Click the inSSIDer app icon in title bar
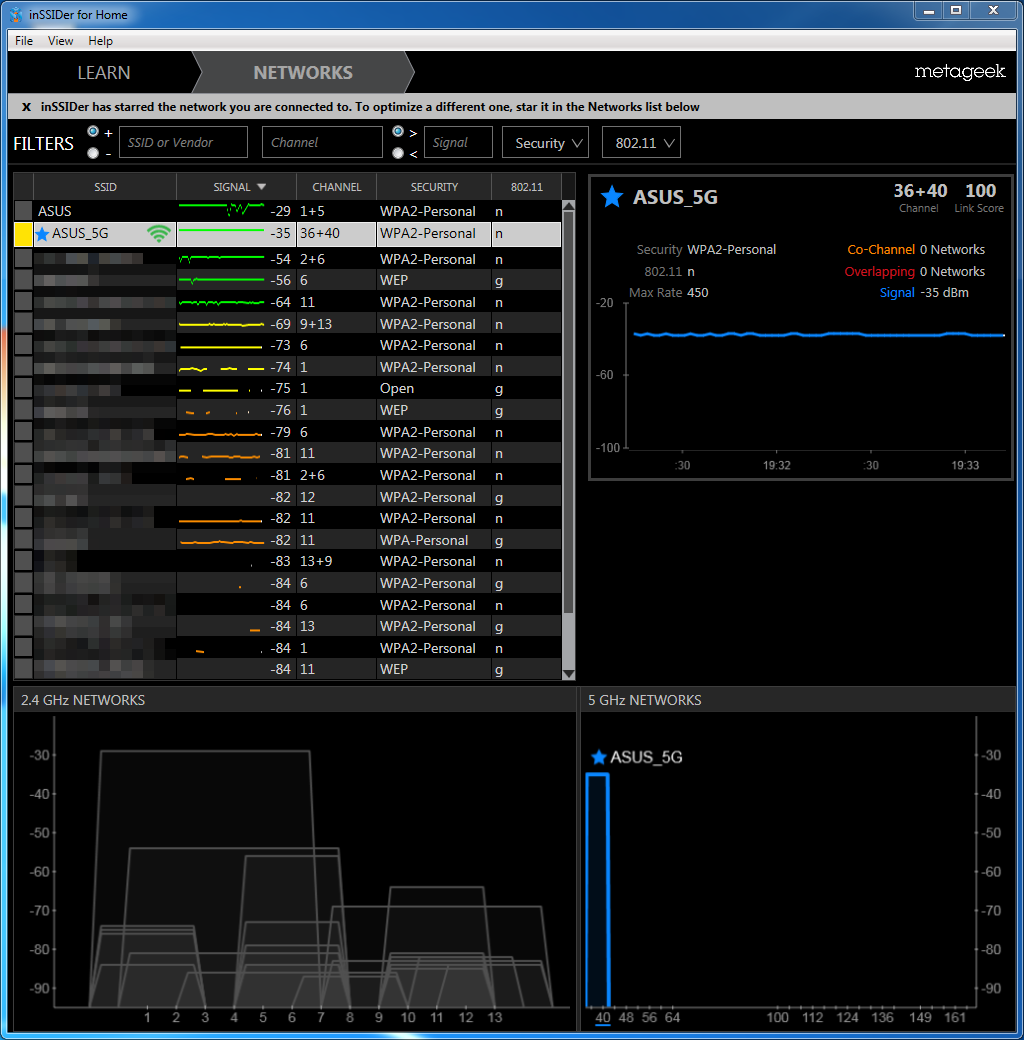Image resolution: width=1024 pixels, height=1040 pixels. [x=16, y=14]
